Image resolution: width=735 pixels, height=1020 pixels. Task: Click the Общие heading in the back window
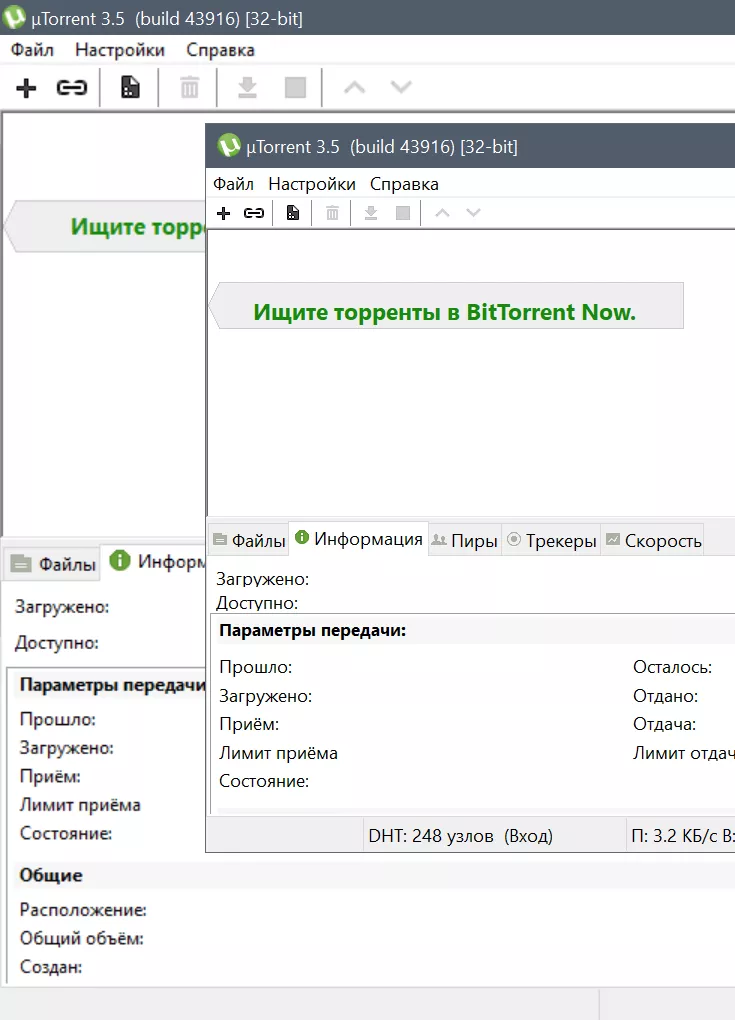tap(51, 876)
